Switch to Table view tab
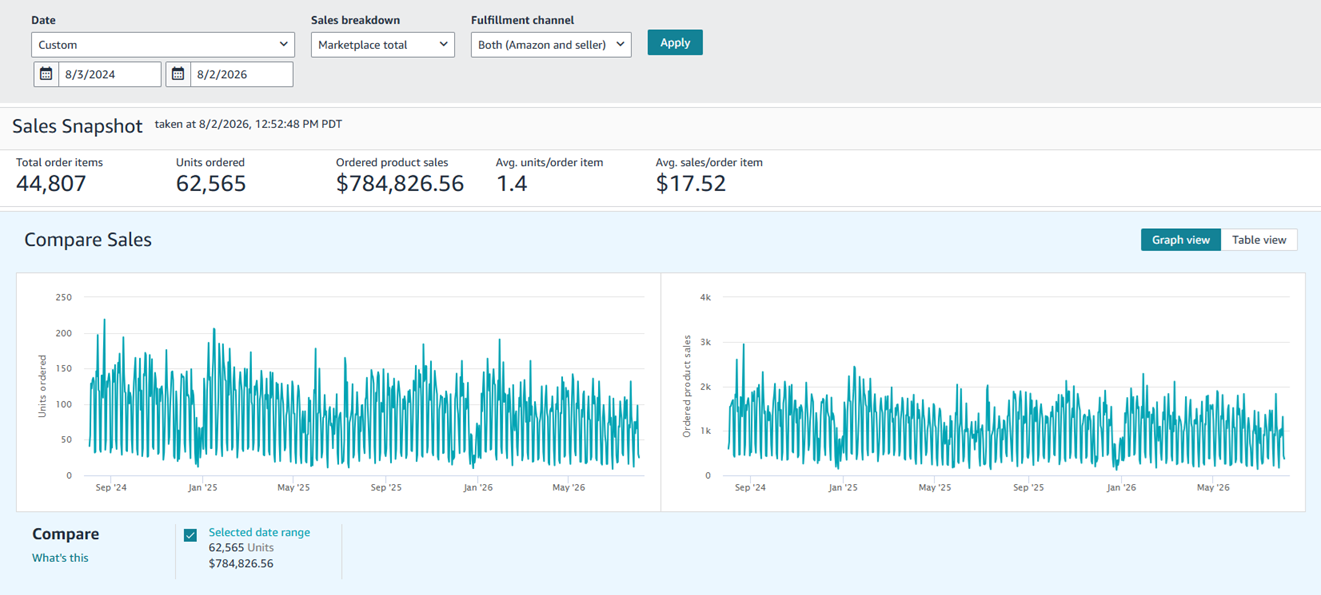Image resolution: width=1321 pixels, height=595 pixels. pyautogui.click(x=1259, y=240)
